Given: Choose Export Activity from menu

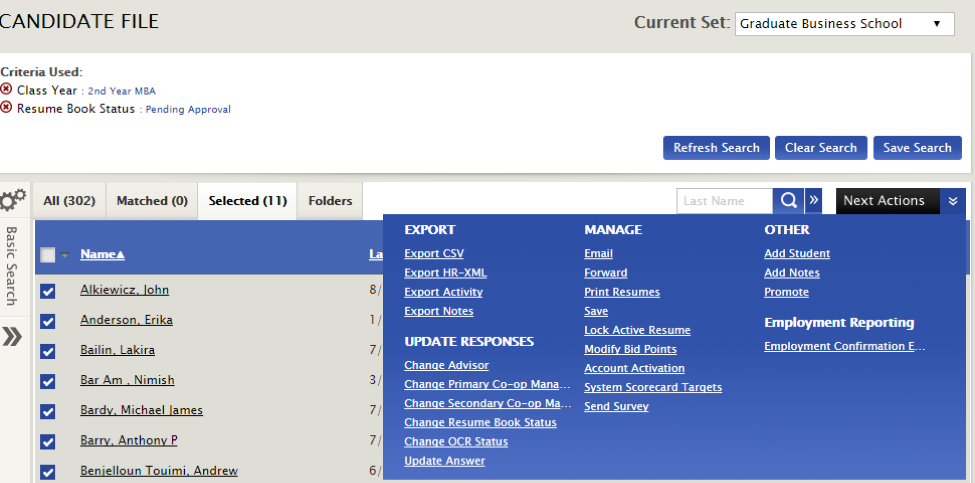Looking at the screenshot, I should [x=443, y=292].
